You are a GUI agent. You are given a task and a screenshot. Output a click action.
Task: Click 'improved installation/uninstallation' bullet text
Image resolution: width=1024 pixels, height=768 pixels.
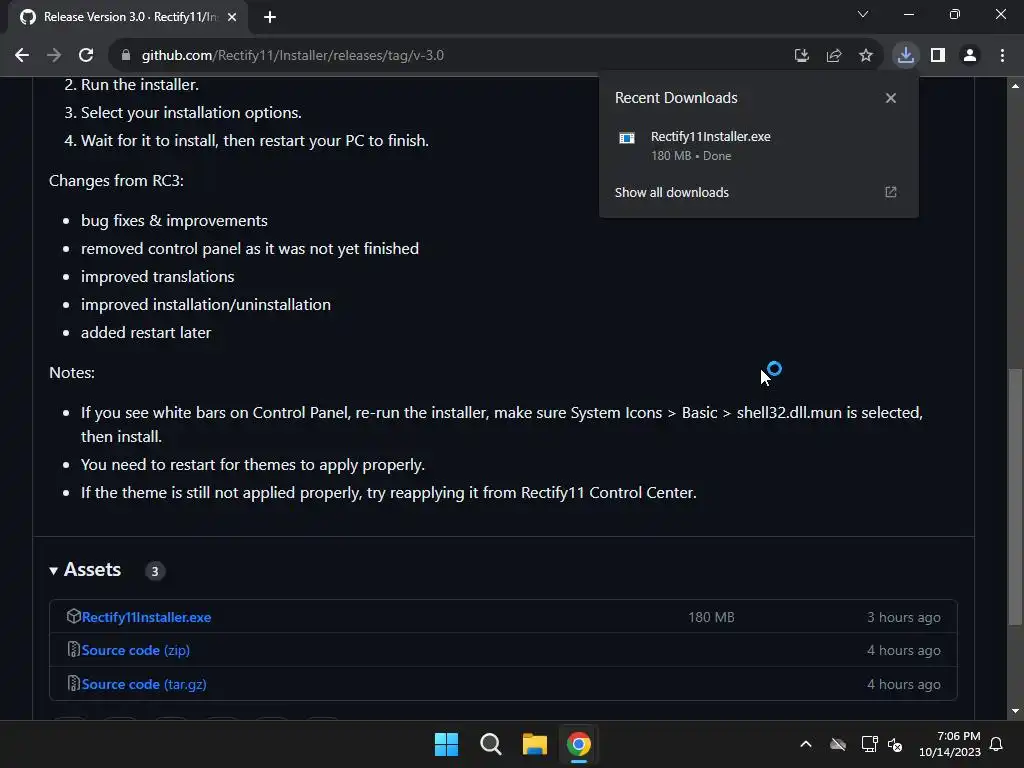(x=206, y=305)
